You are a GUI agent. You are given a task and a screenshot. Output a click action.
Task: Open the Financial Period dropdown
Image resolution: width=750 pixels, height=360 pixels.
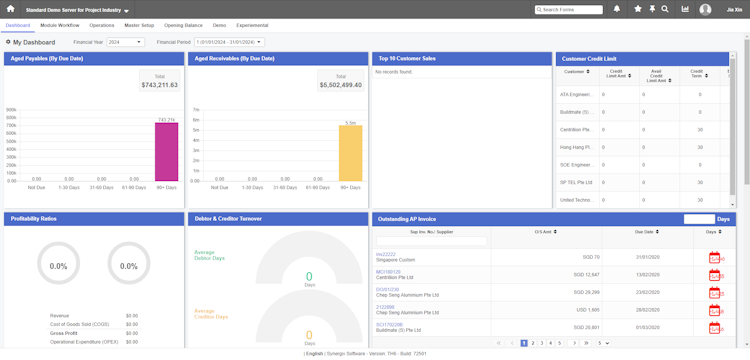click(x=229, y=42)
